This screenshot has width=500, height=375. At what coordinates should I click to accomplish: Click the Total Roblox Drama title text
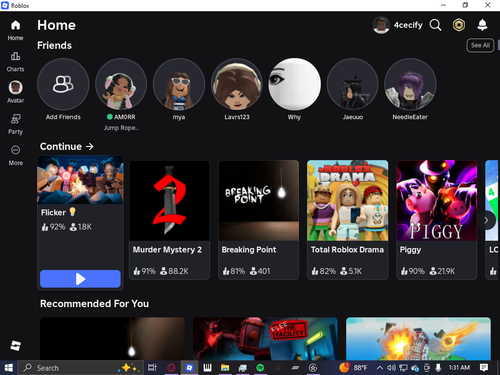(x=347, y=250)
